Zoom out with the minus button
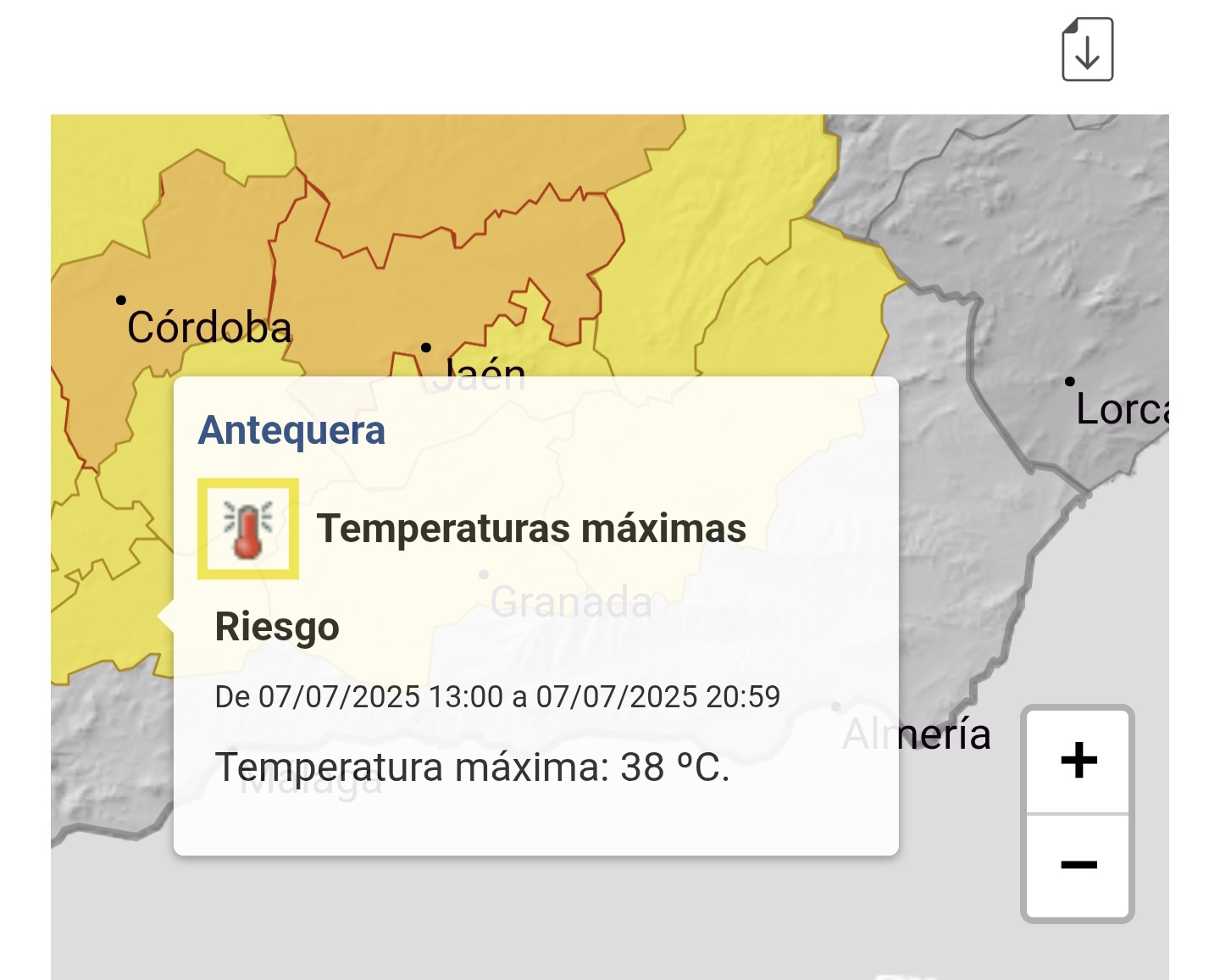Viewport: 1220px width, 980px height. (1078, 866)
